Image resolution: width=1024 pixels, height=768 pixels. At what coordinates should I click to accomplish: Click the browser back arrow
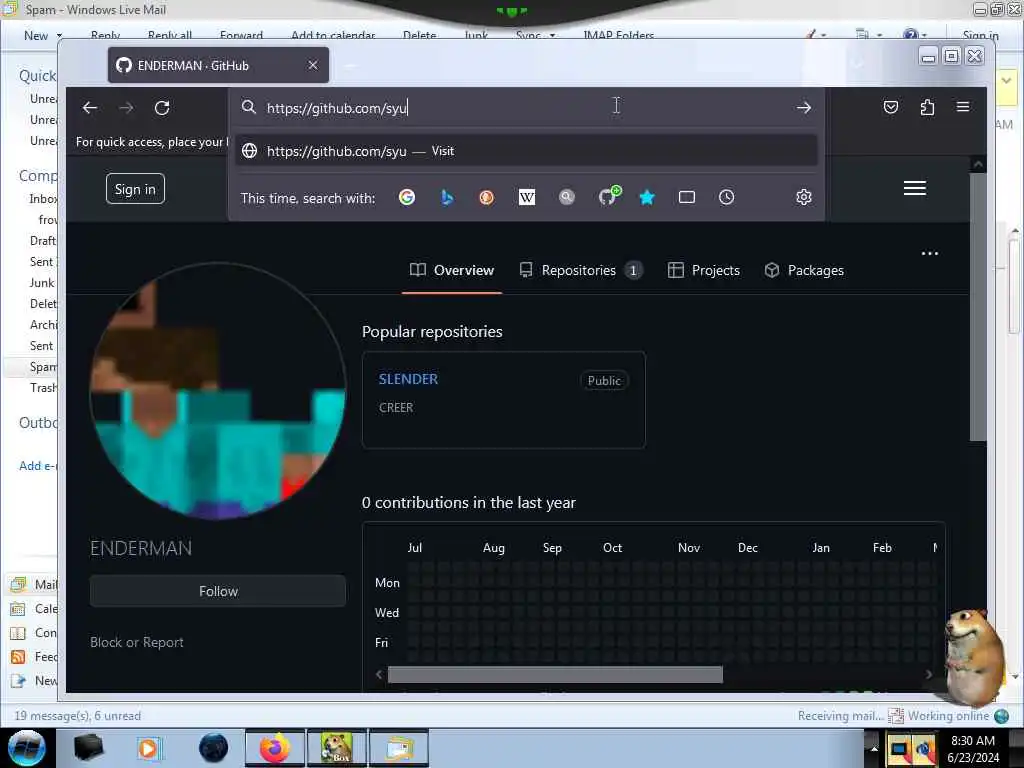[x=89, y=108]
